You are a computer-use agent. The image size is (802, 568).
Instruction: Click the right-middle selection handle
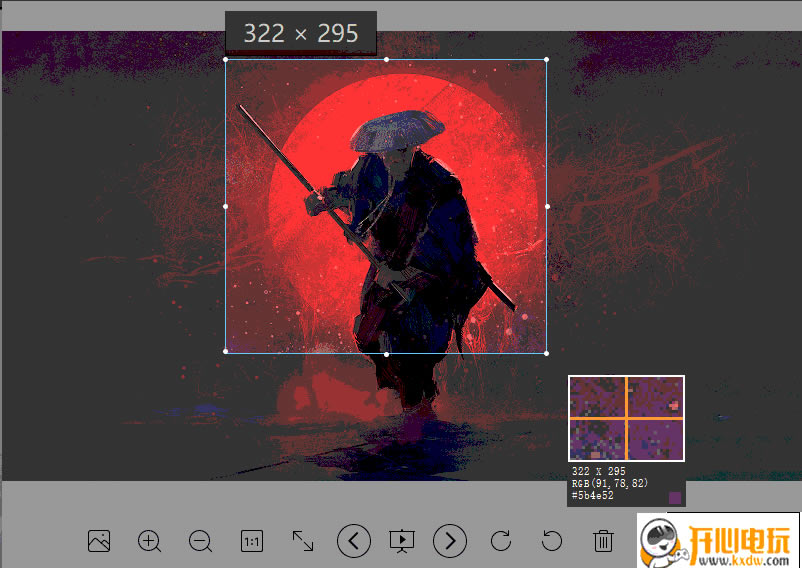point(547,207)
